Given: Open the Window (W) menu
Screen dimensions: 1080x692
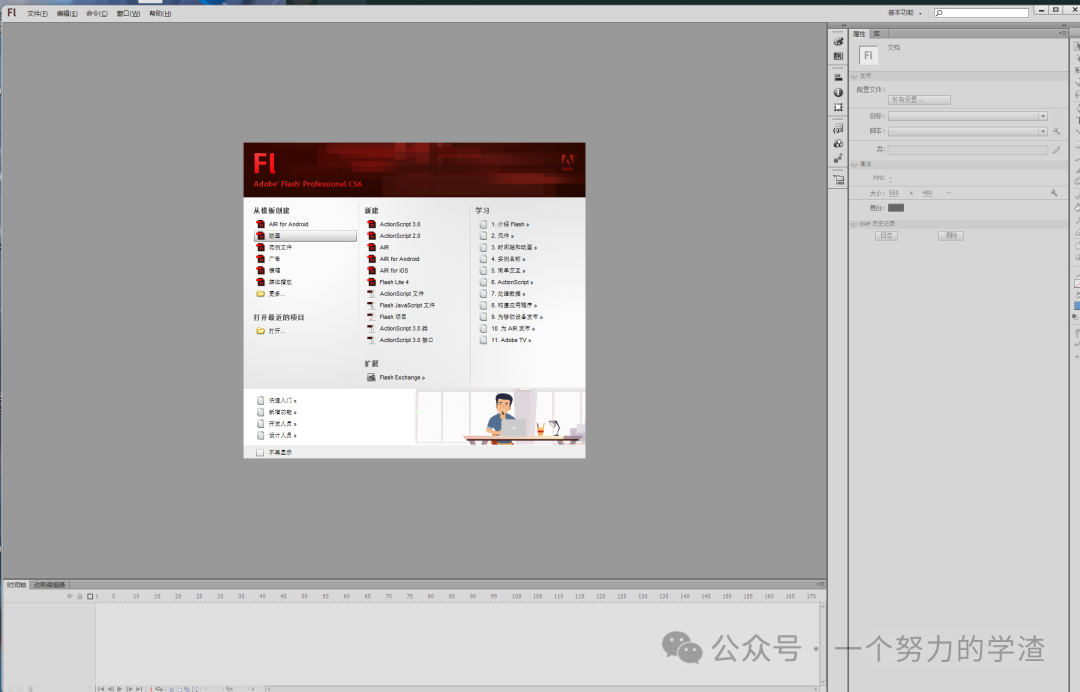Looking at the screenshot, I should click(128, 14).
